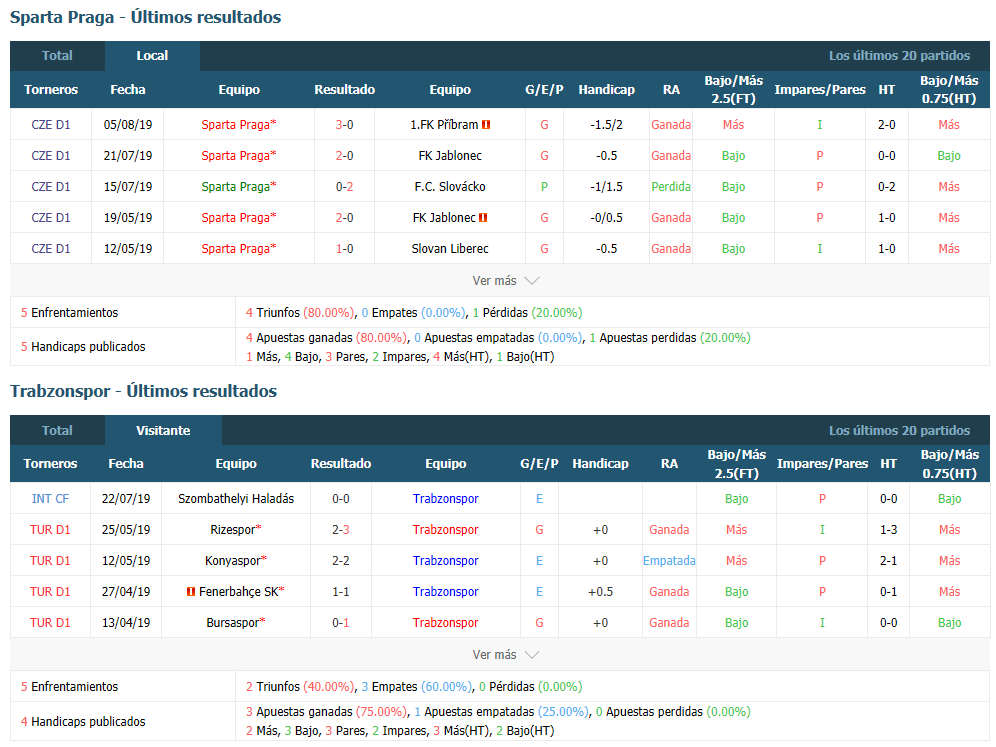996x747 pixels.
Task: Click INT CF tournament in 22/07/19 row
Action: point(50,499)
